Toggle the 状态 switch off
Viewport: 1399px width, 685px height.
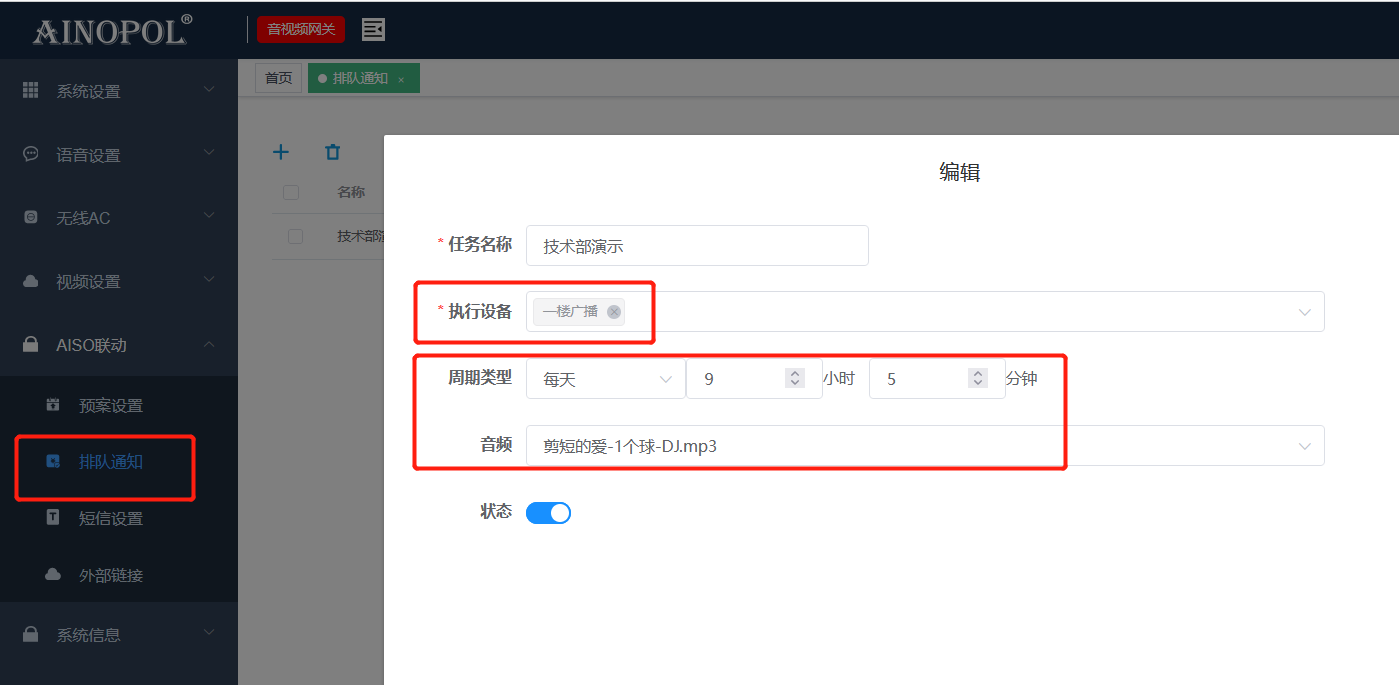[548, 513]
